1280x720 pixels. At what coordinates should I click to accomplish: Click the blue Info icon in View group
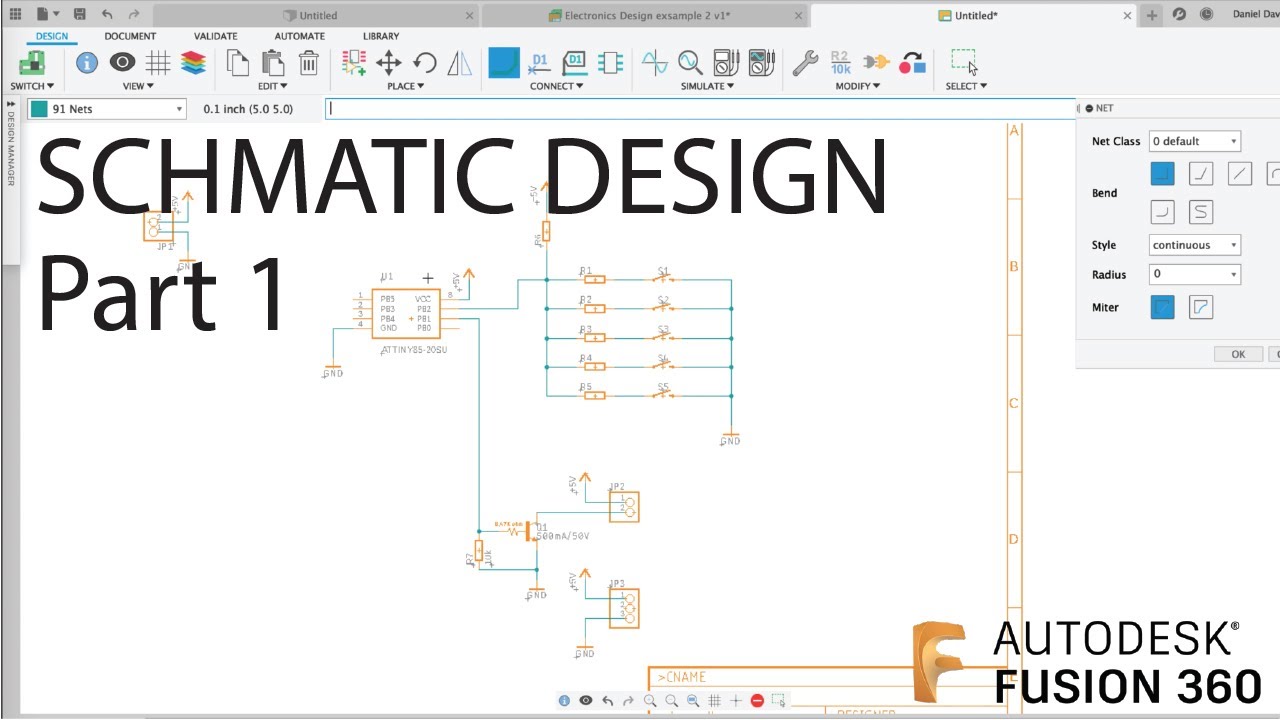pos(87,63)
